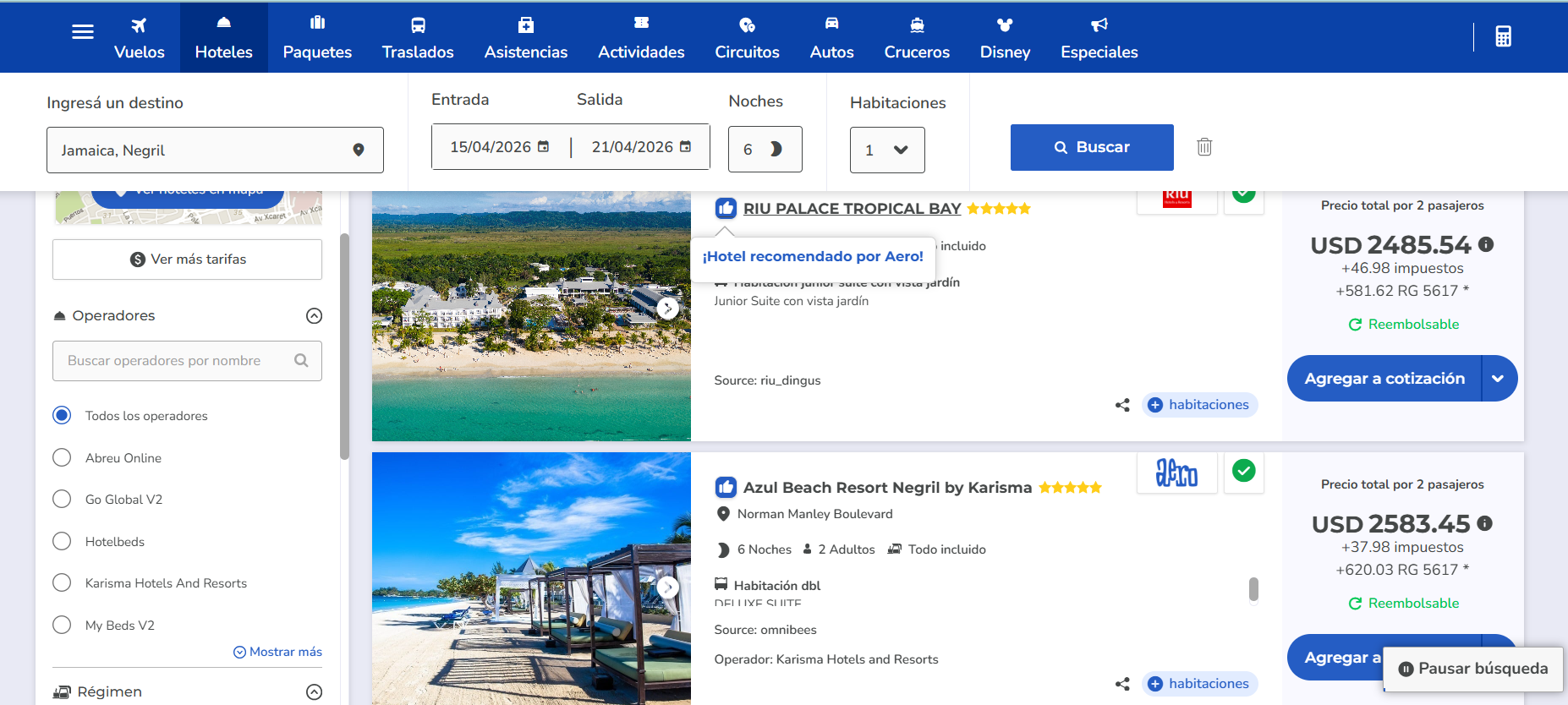Click info icon beside USD 2583.45
The width and height of the screenshot is (1568, 705).
(1484, 523)
